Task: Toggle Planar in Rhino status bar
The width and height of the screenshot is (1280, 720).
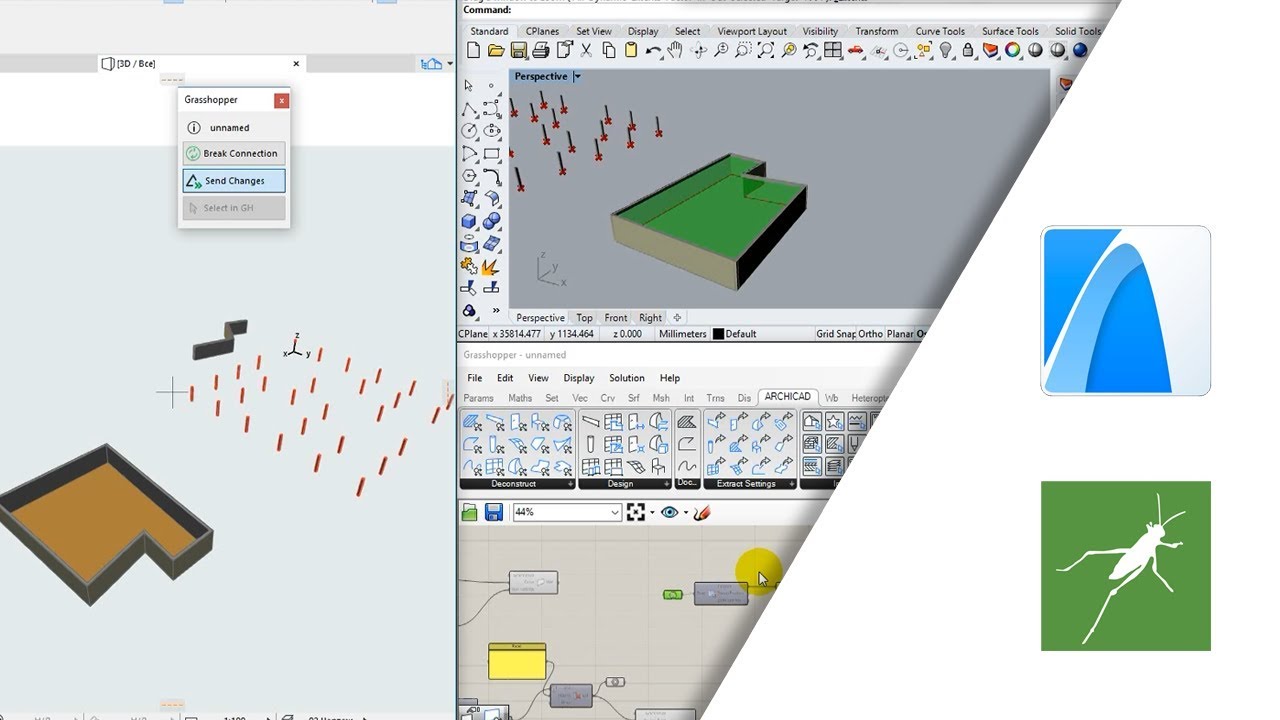Action: coord(901,334)
